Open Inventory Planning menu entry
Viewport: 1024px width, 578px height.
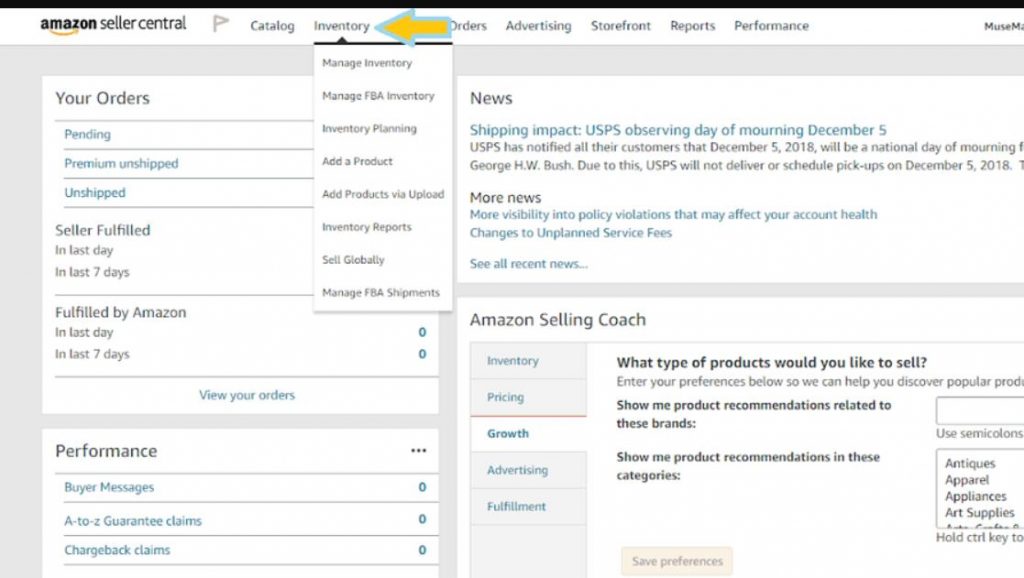pos(369,129)
